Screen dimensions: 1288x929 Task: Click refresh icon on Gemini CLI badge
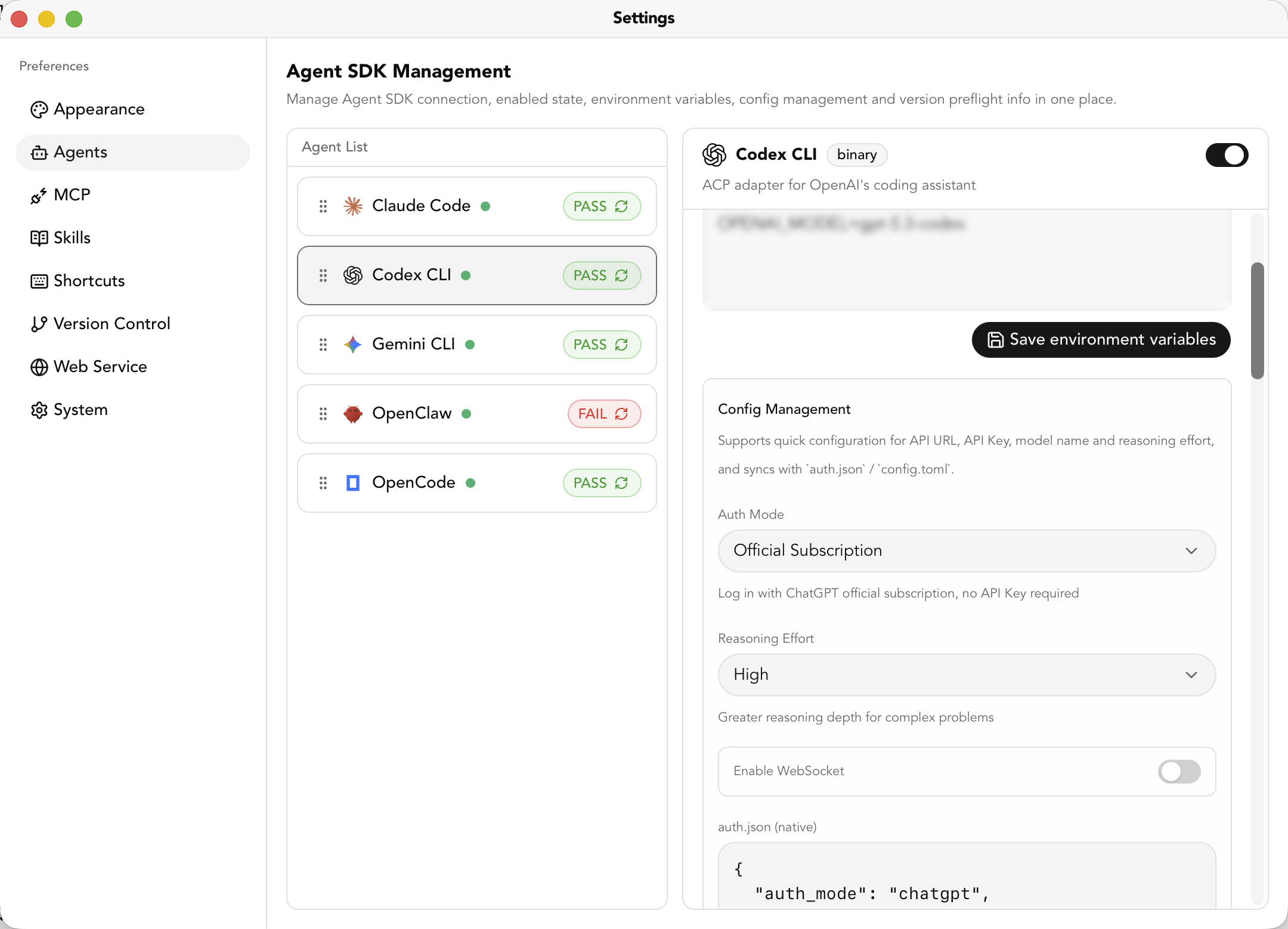tap(621, 345)
